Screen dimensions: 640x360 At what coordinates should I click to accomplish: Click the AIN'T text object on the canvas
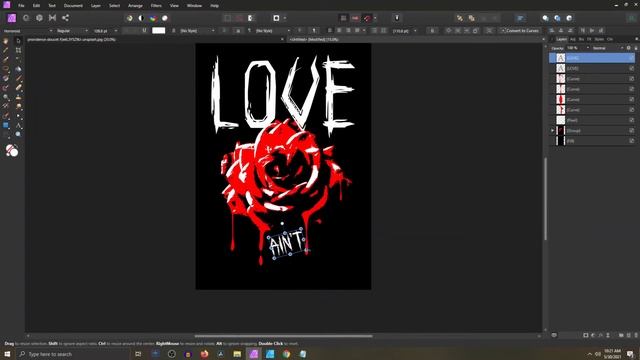pos(287,243)
